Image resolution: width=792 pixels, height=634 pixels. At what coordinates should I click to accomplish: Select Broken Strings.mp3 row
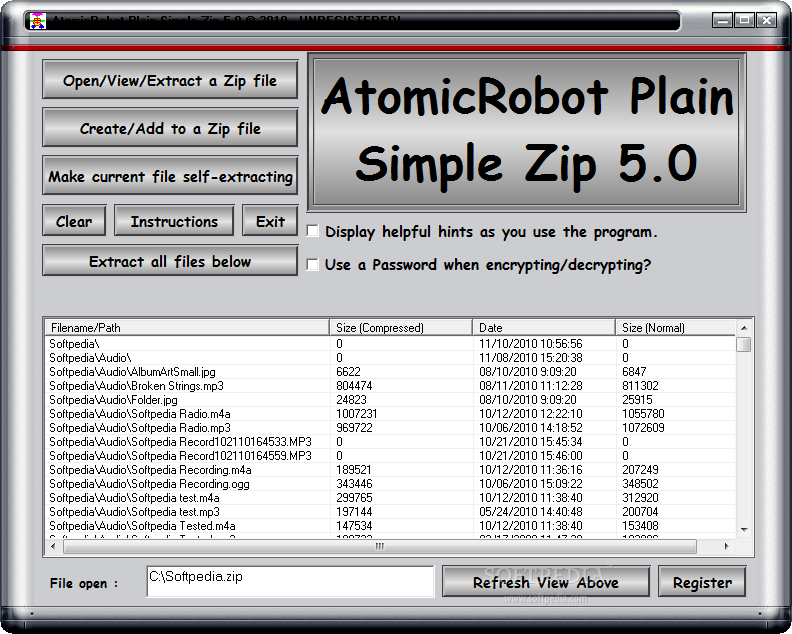pyautogui.click(x=390, y=385)
